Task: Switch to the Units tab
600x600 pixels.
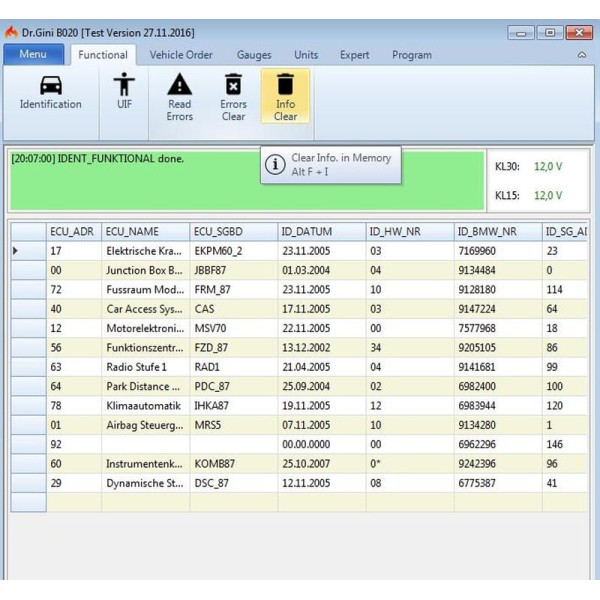Action: coord(306,55)
